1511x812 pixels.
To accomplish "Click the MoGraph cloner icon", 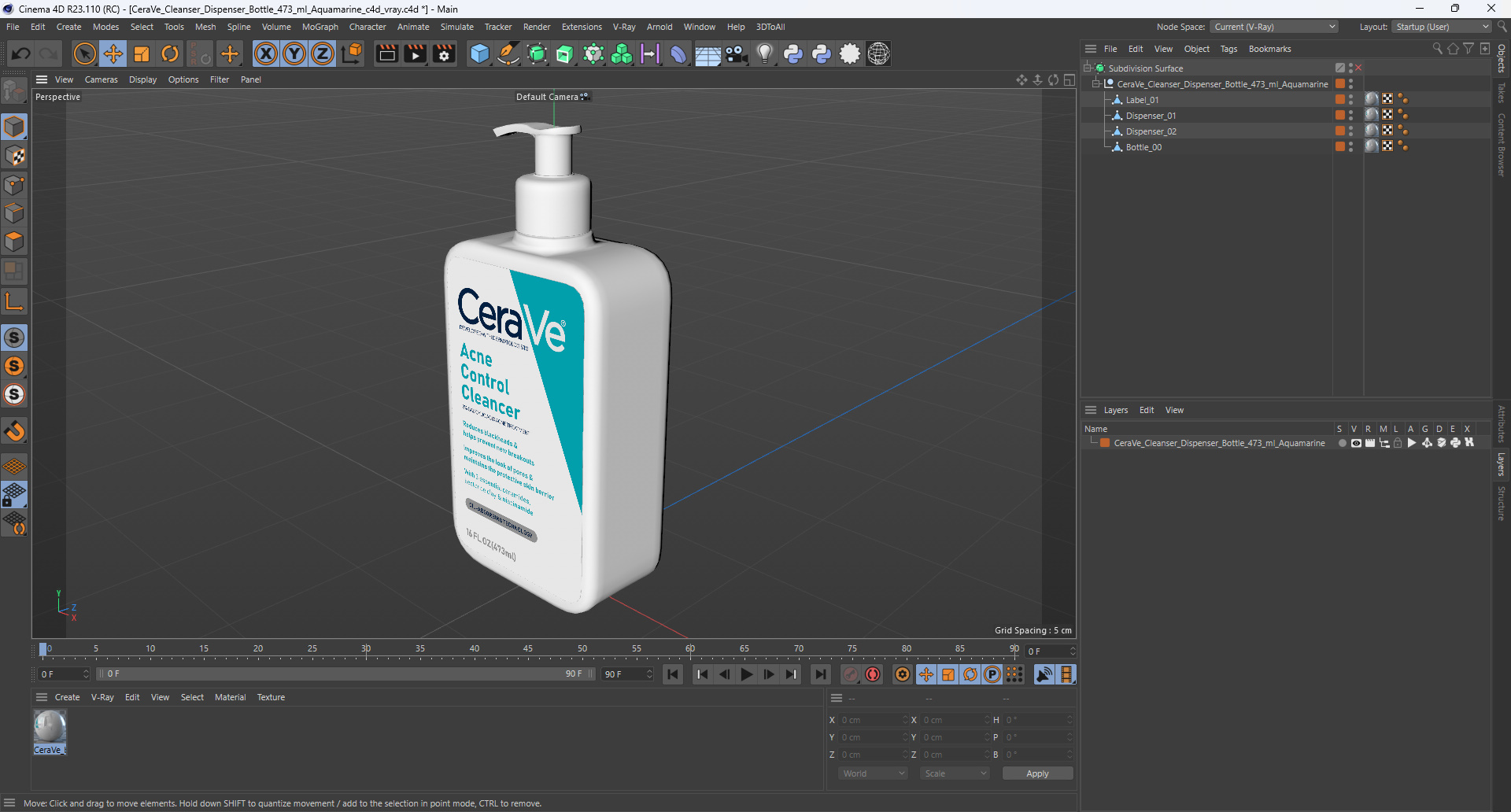I will (x=622, y=54).
